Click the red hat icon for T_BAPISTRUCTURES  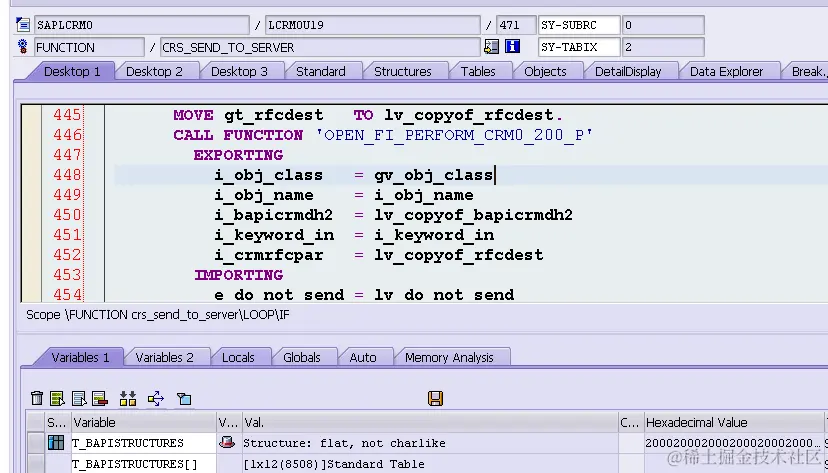[x=227, y=442]
